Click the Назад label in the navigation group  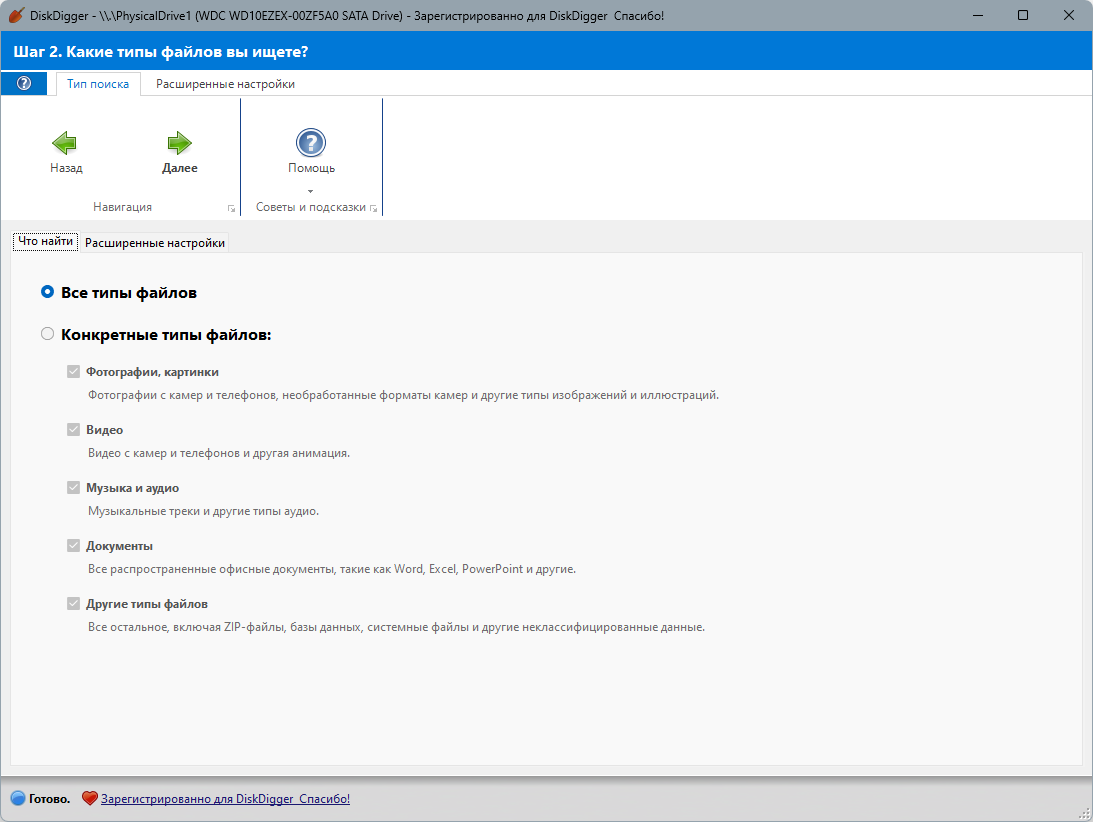[x=66, y=168]
